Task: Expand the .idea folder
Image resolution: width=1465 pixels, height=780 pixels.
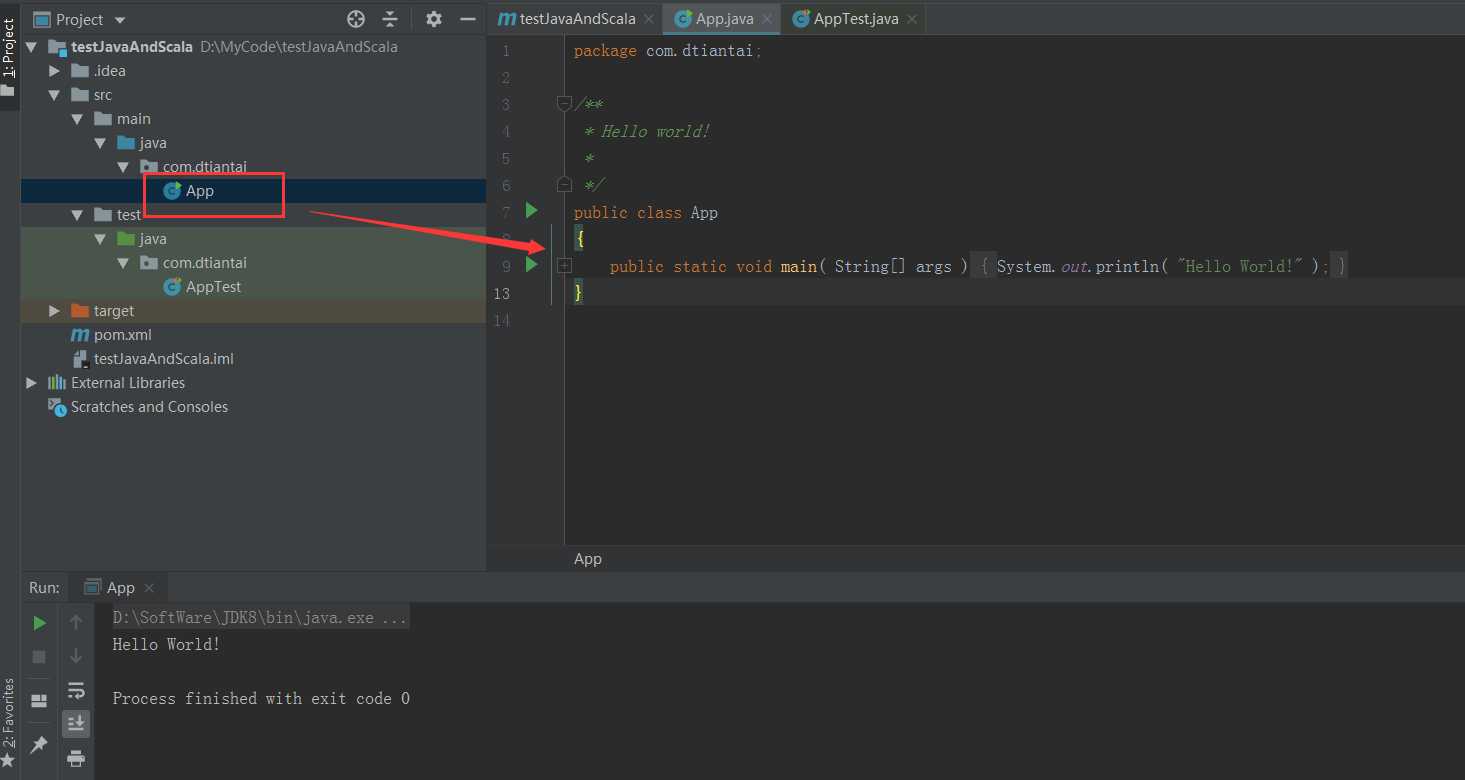Action: (55, 71)
